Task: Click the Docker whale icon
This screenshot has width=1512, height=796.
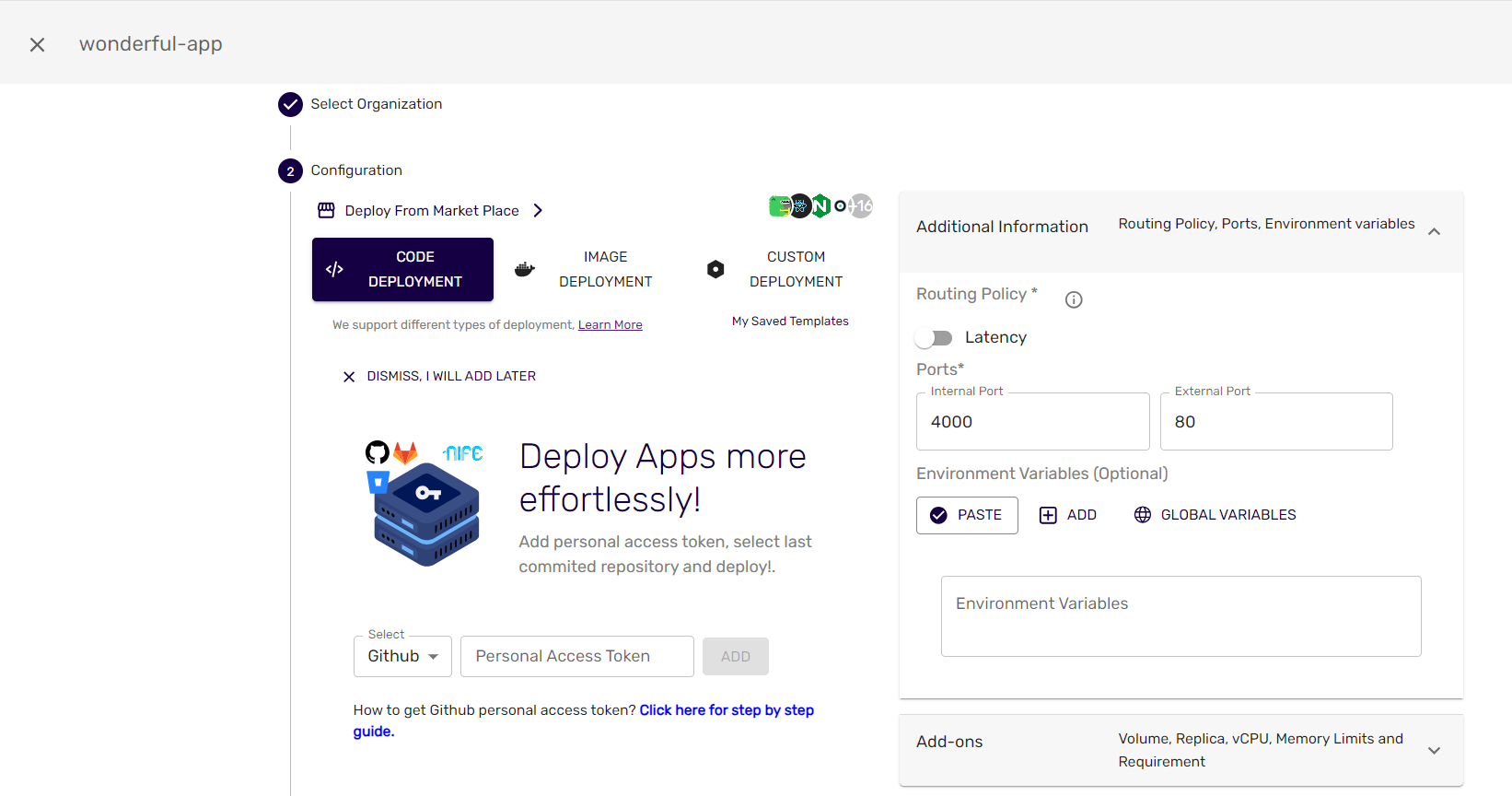Action: (525, 269)
